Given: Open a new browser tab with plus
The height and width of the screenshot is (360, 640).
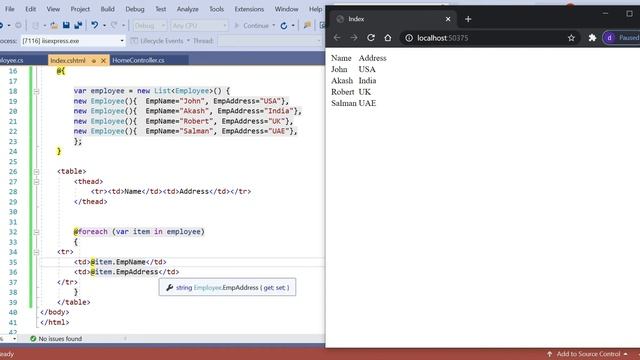Looking at the screenshot, I should pyautogui.click(x=468, y=19).
